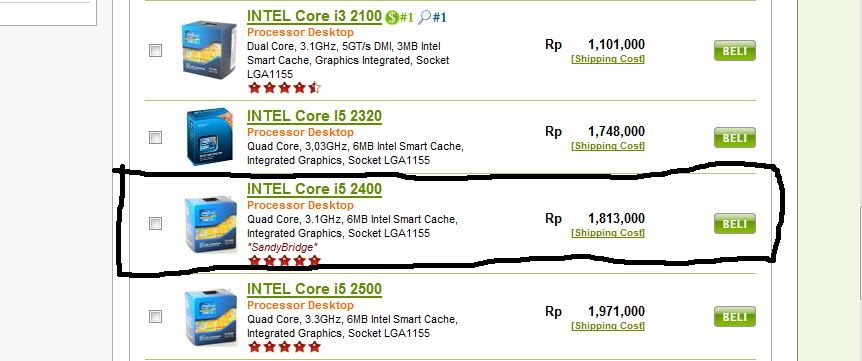The width and height of the screenshot is (862, 361).
Task: Click BELI button for Core I5 2320
Action: click(x=735, y=137)
